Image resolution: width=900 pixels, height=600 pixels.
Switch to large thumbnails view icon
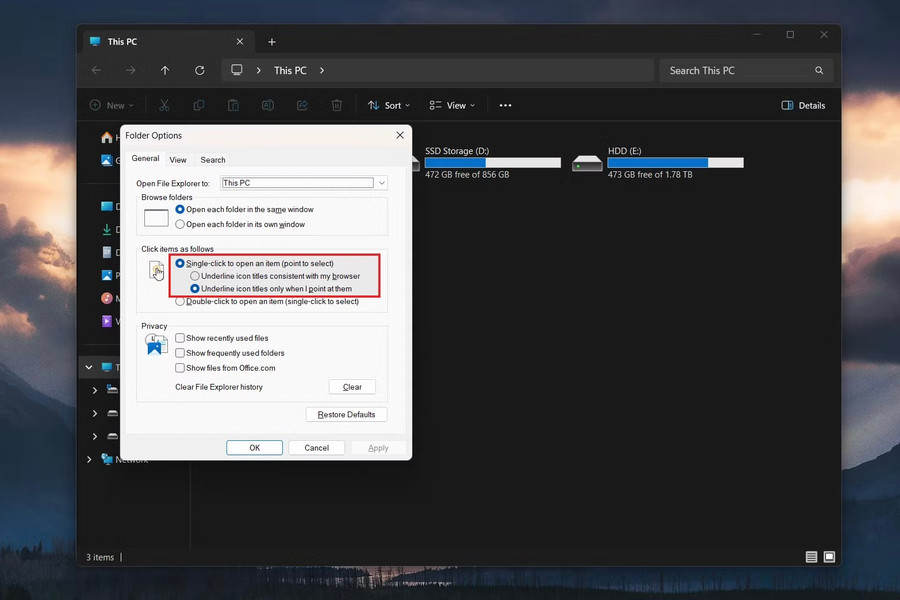tap(829, 557)
